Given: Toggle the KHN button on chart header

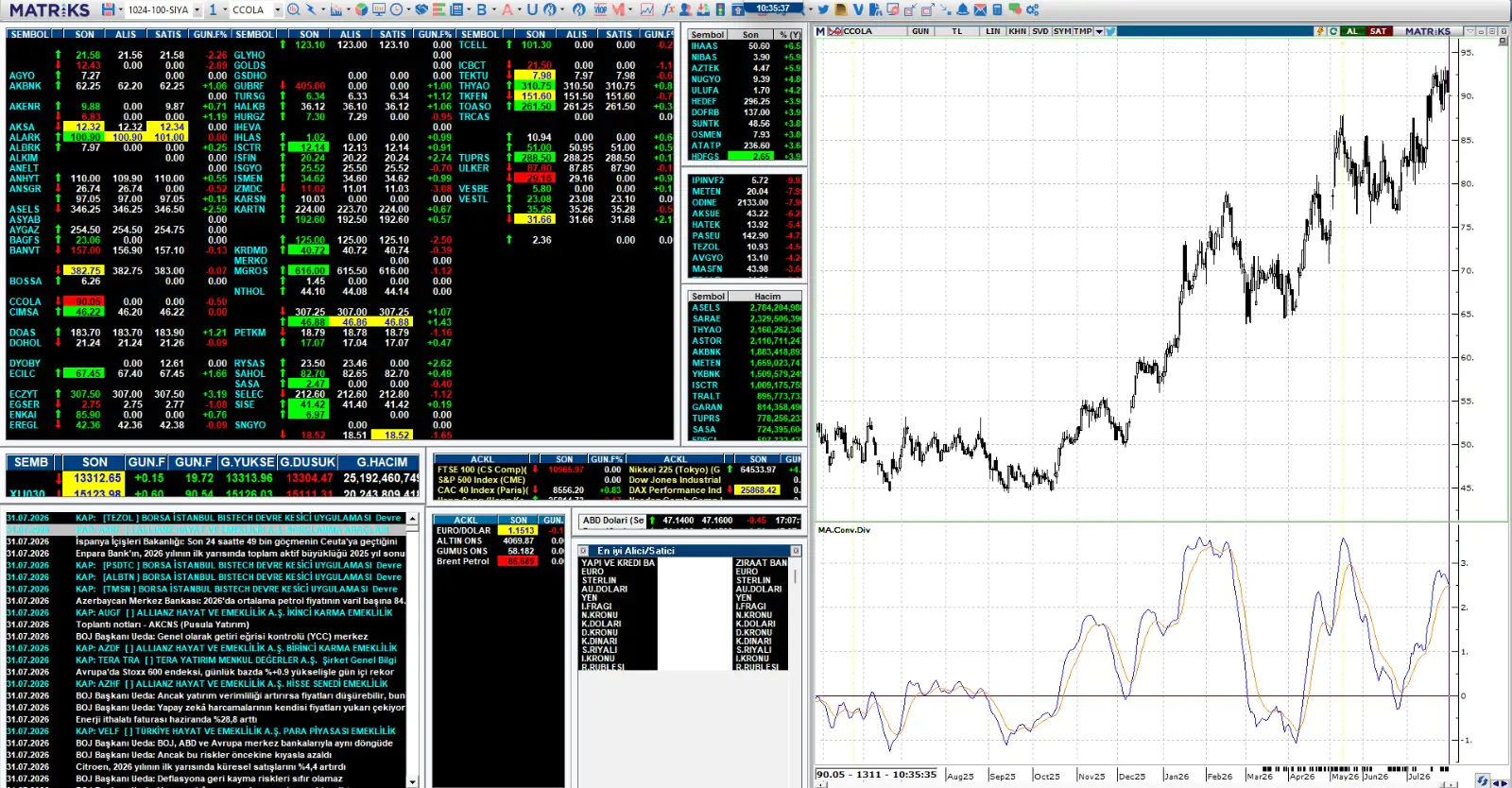Looking at the screenshot, I should [1017, 31].
